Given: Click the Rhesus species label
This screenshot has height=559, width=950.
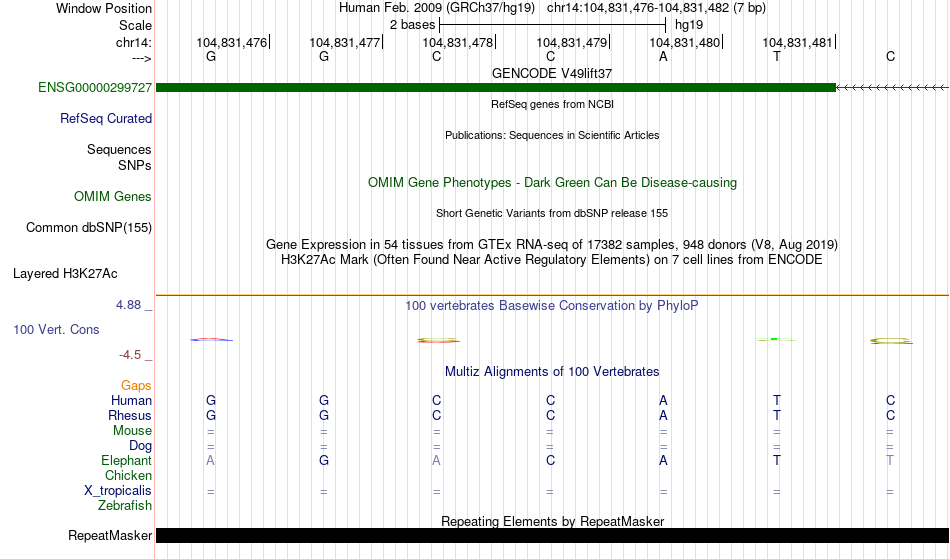Looking at the screenshot, I should pyautogui.click(x=130, y=415).
